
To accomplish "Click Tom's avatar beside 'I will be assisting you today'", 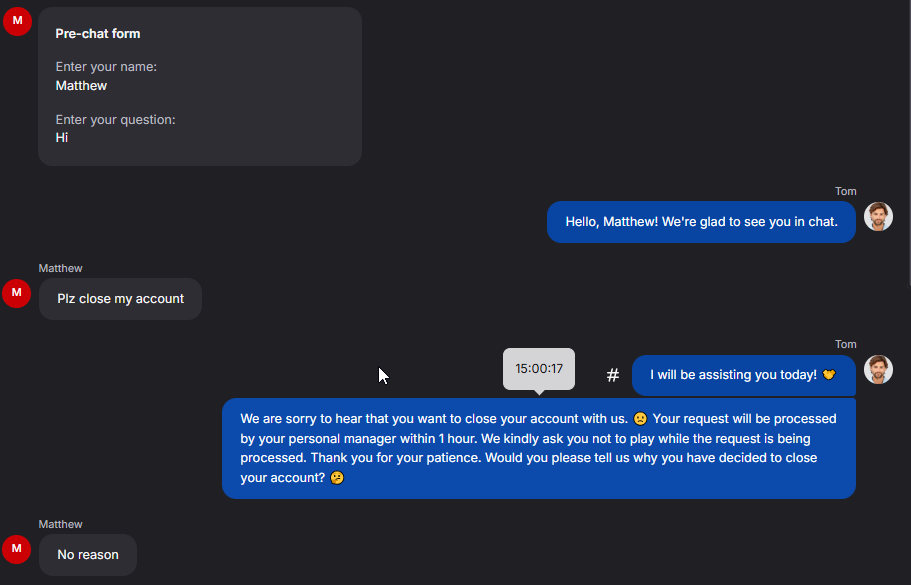I will (878, 369).
